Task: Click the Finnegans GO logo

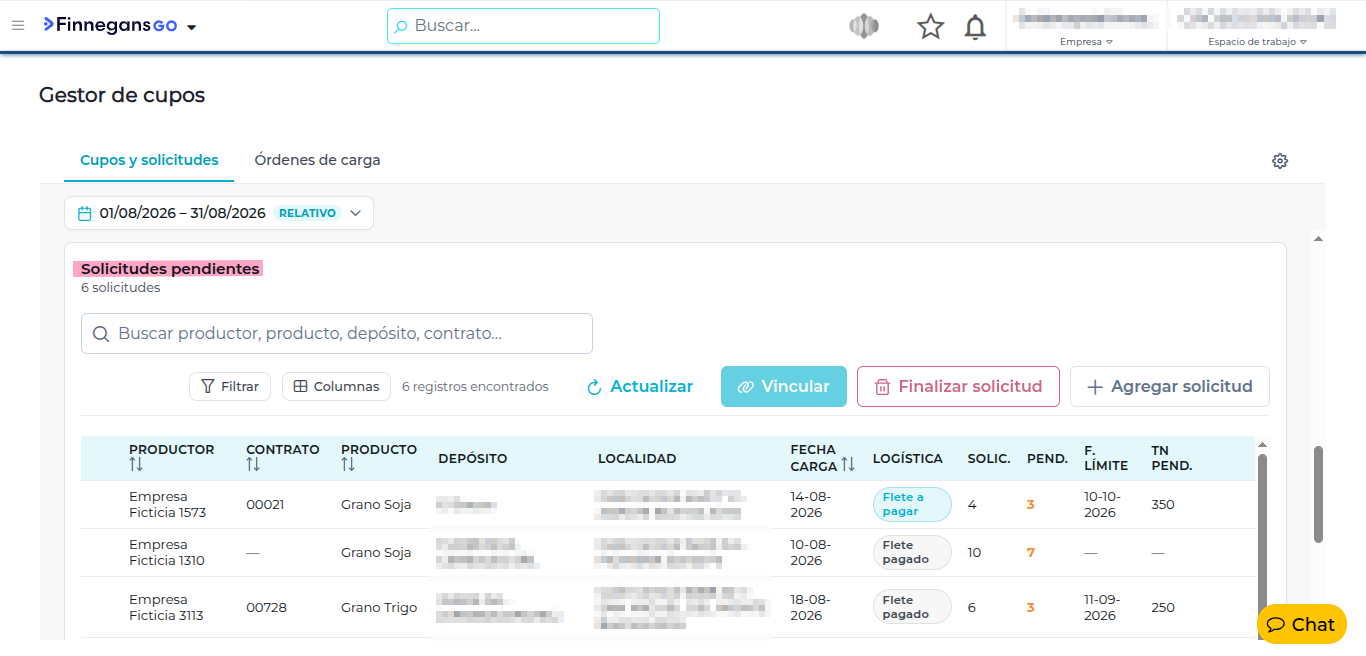Action: tap(110, 25)
